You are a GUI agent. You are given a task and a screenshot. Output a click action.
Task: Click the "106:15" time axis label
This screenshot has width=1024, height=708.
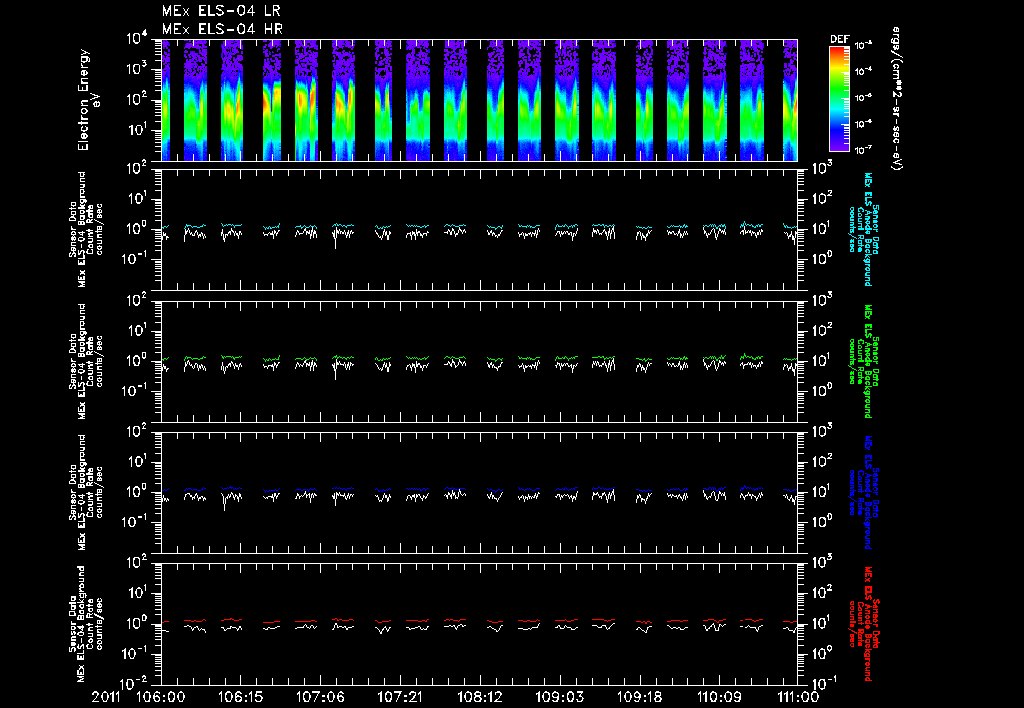tap(240, 697)
